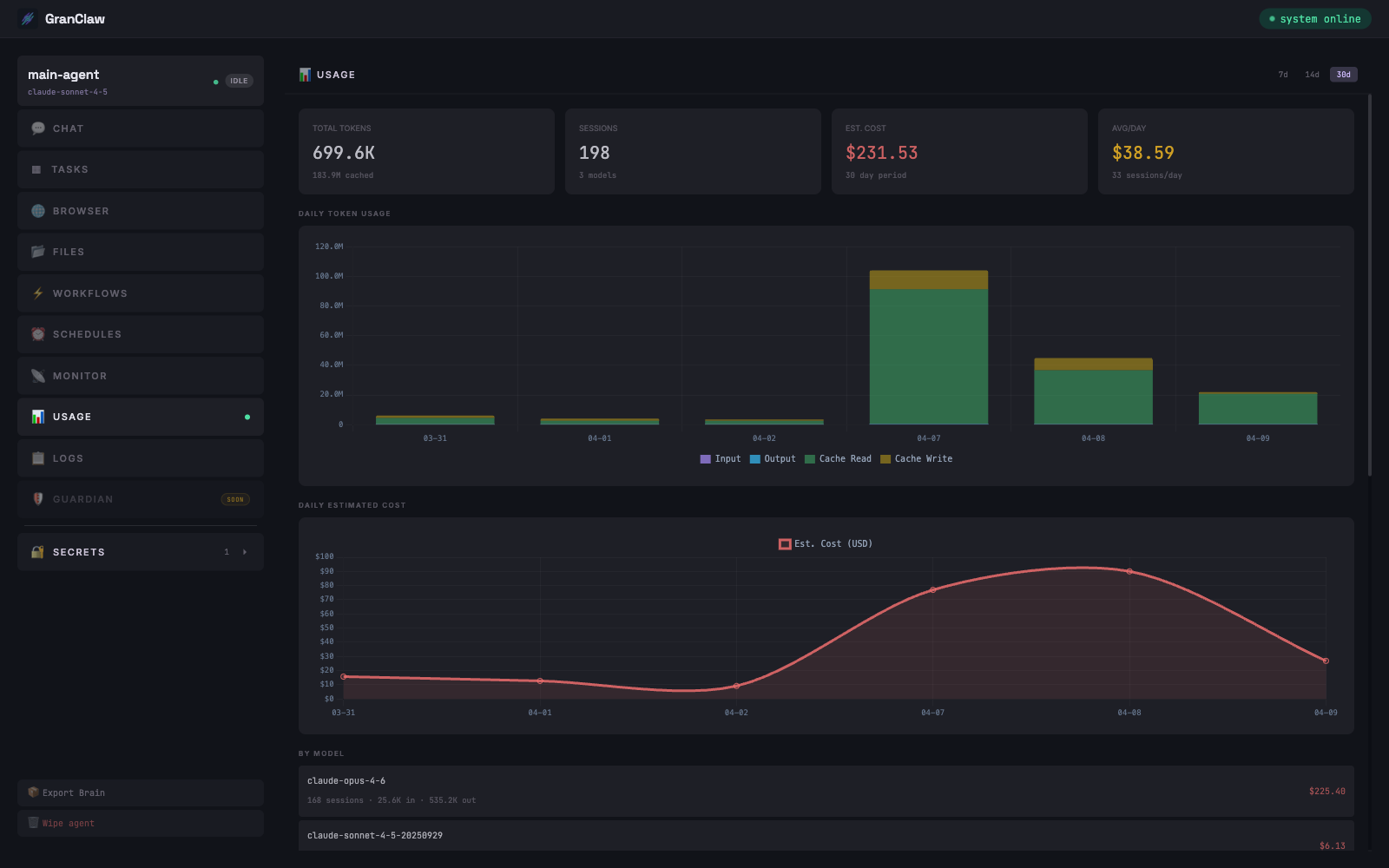Select the Tasks panel icon
The width and height of the screenshot is (1389, 868).
(35, 169)
